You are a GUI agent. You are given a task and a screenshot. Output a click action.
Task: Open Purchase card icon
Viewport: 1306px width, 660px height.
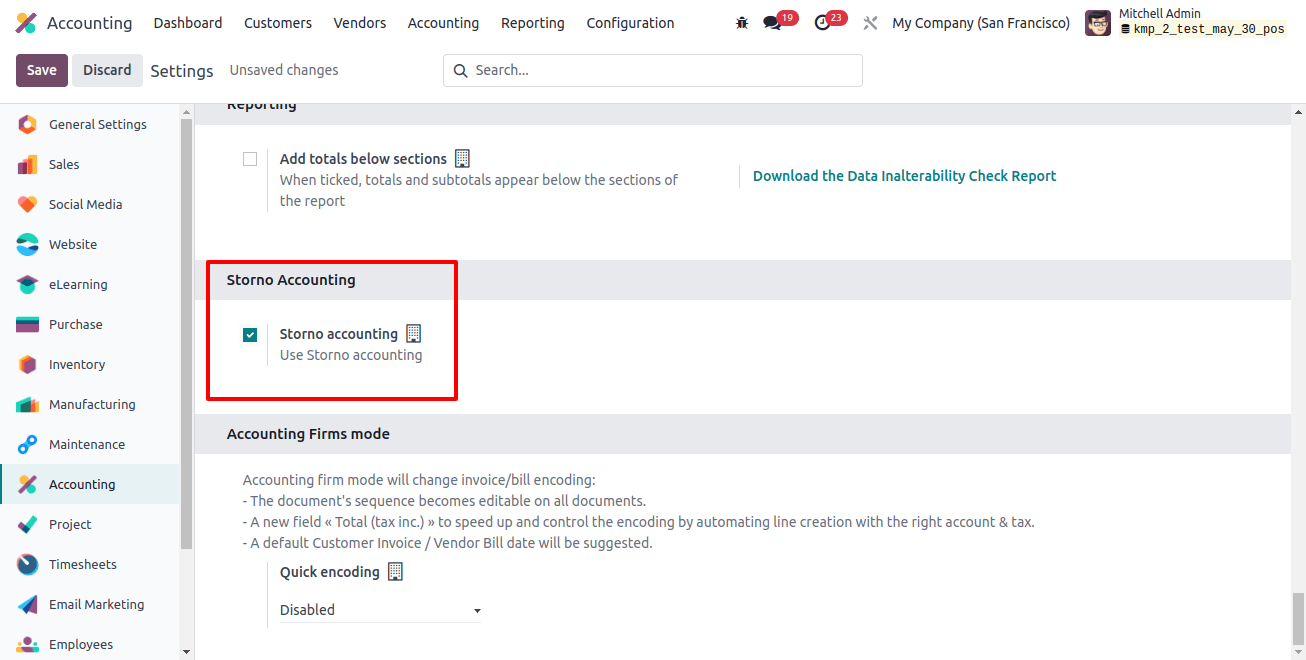click(28, 325)
